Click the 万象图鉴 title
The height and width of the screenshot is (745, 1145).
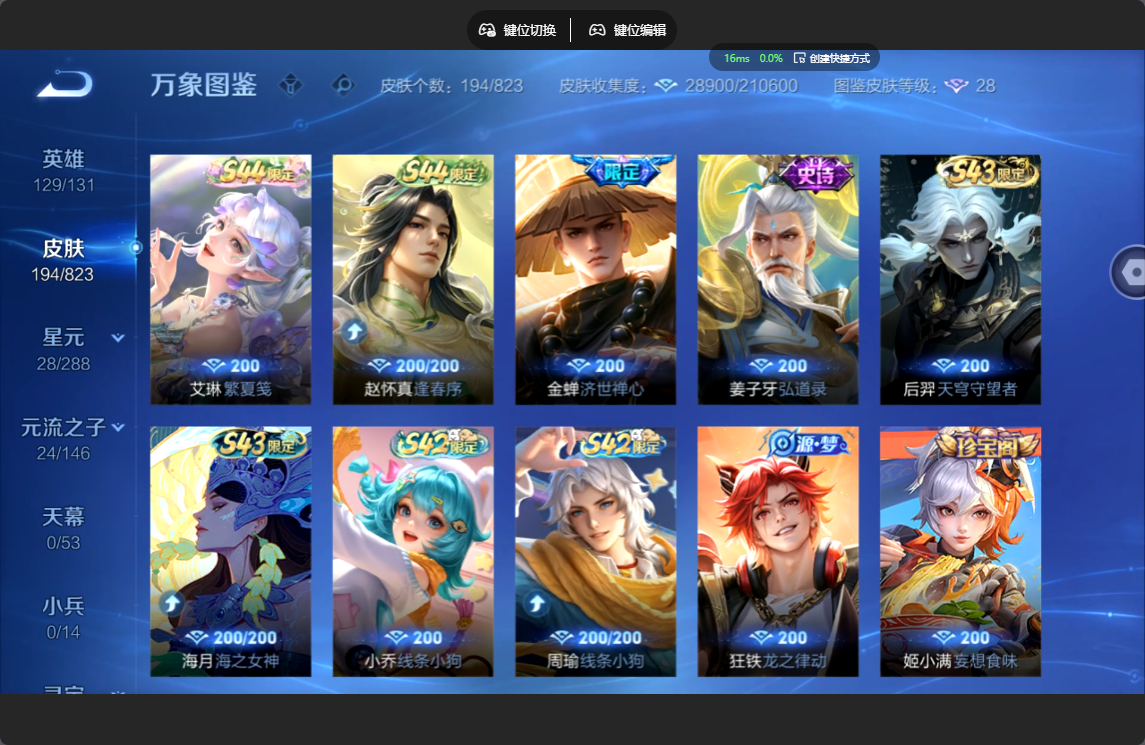click(x=204, y=85)
